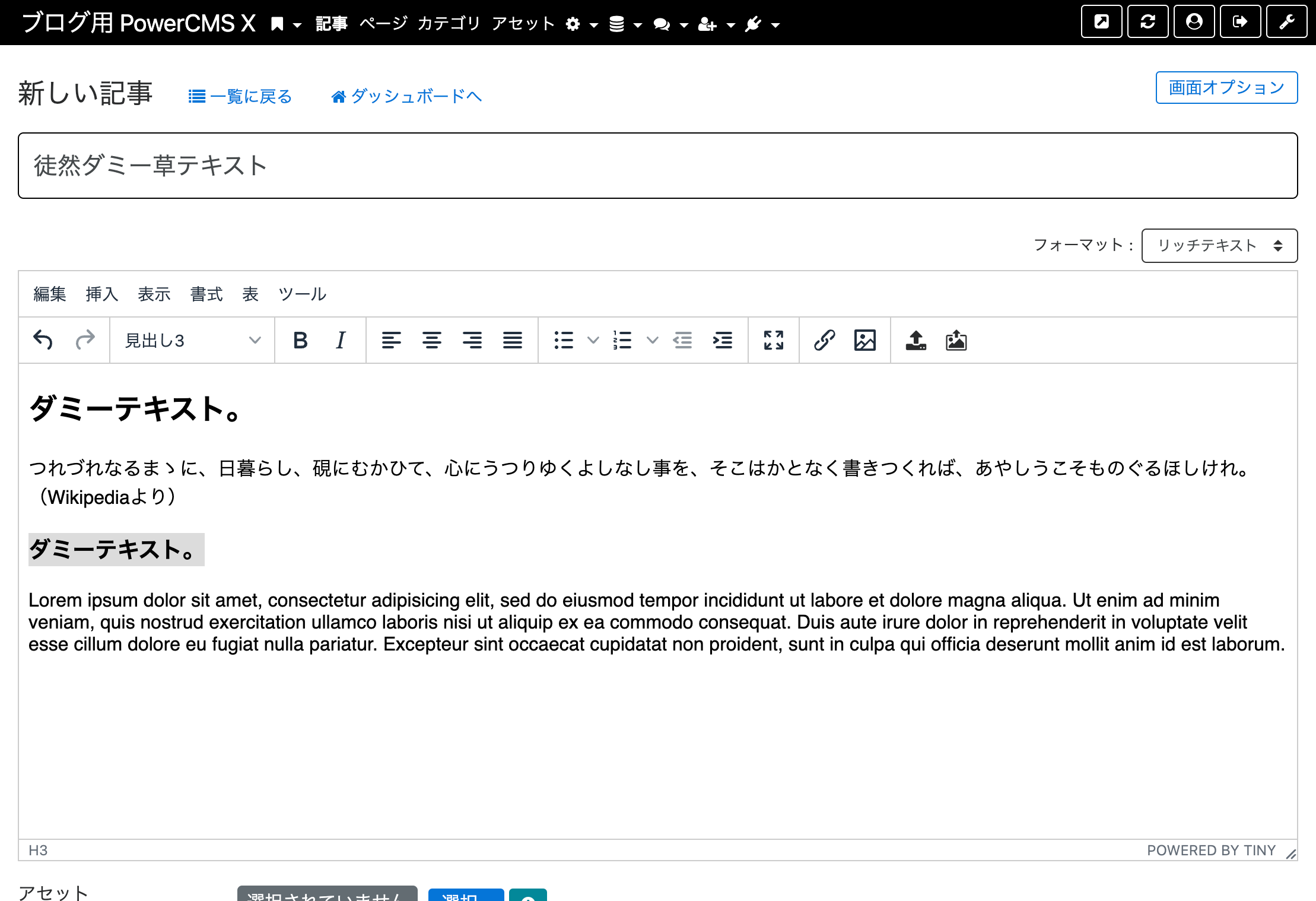
Task: Go to カテゴリ in top navigation
Action: click(x=449, y=24)
